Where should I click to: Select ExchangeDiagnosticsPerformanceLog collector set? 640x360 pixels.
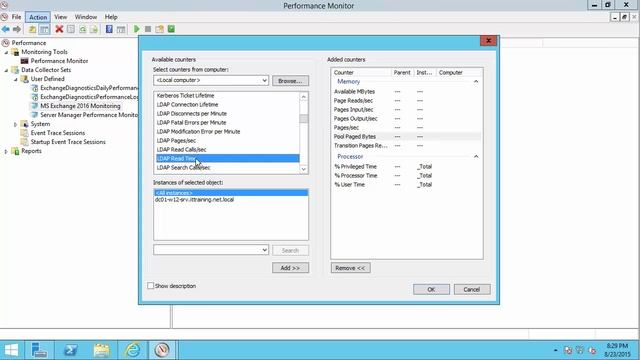(x=89, y=97)
